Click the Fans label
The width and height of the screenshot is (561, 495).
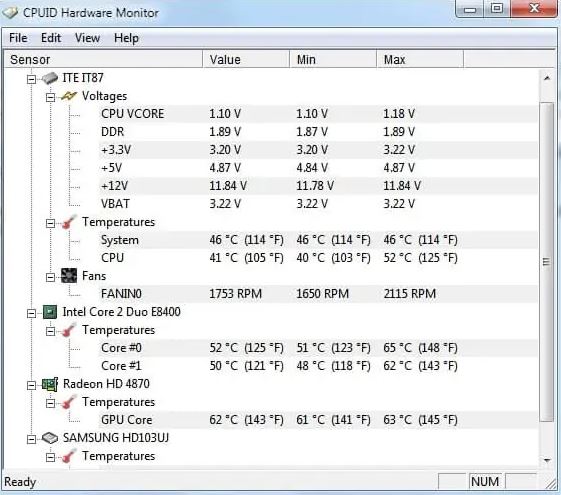[94, 276]
